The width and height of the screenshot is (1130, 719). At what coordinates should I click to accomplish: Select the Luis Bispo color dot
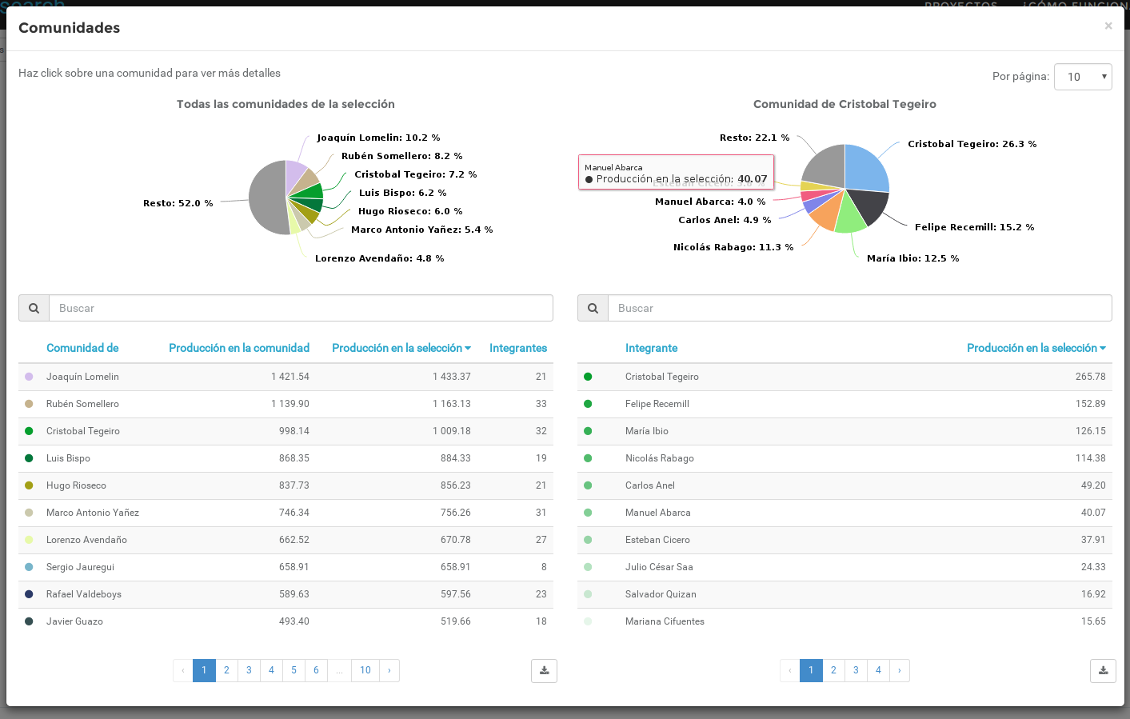(29, 458)
